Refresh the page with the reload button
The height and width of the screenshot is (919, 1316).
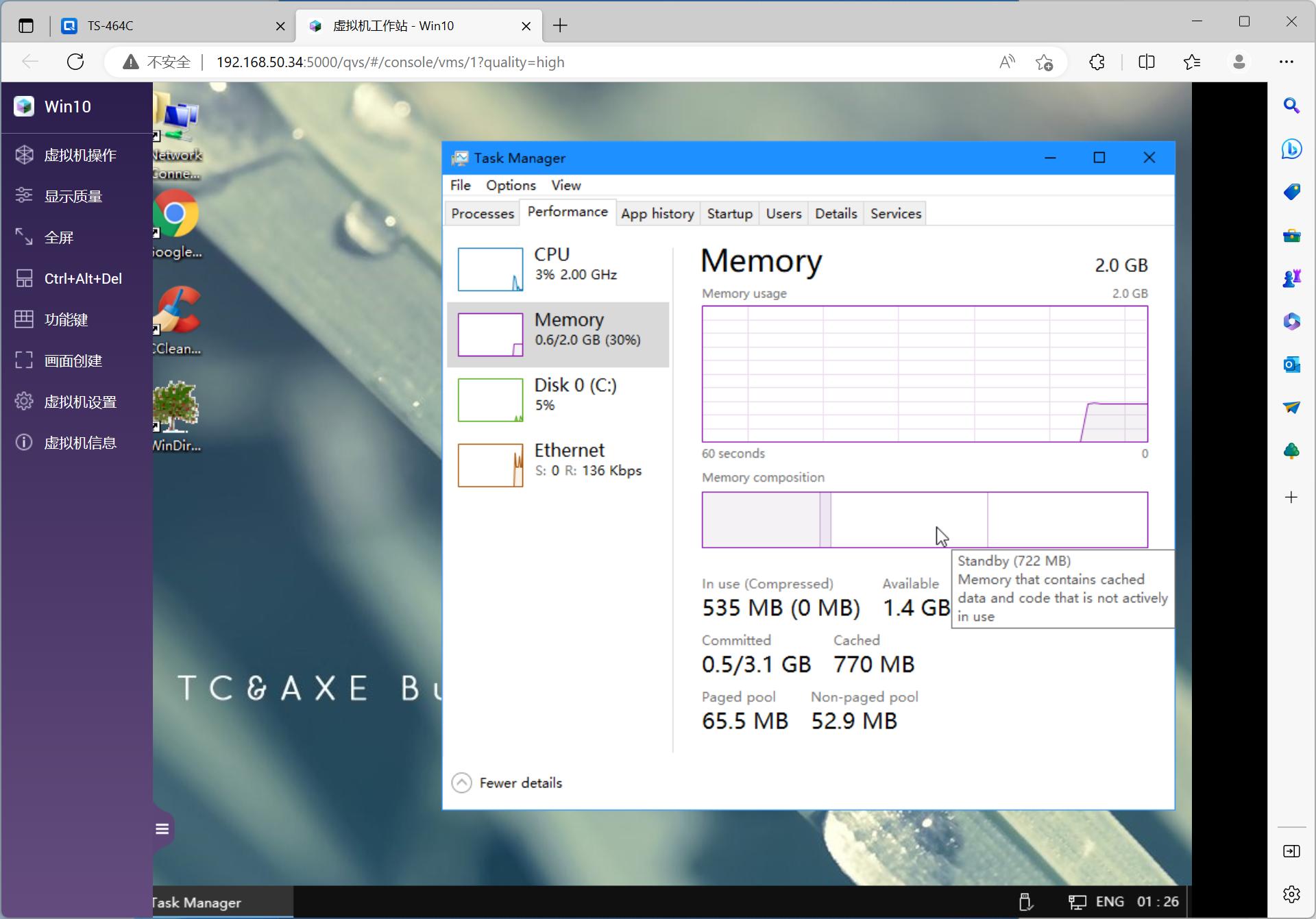point(75,62)
